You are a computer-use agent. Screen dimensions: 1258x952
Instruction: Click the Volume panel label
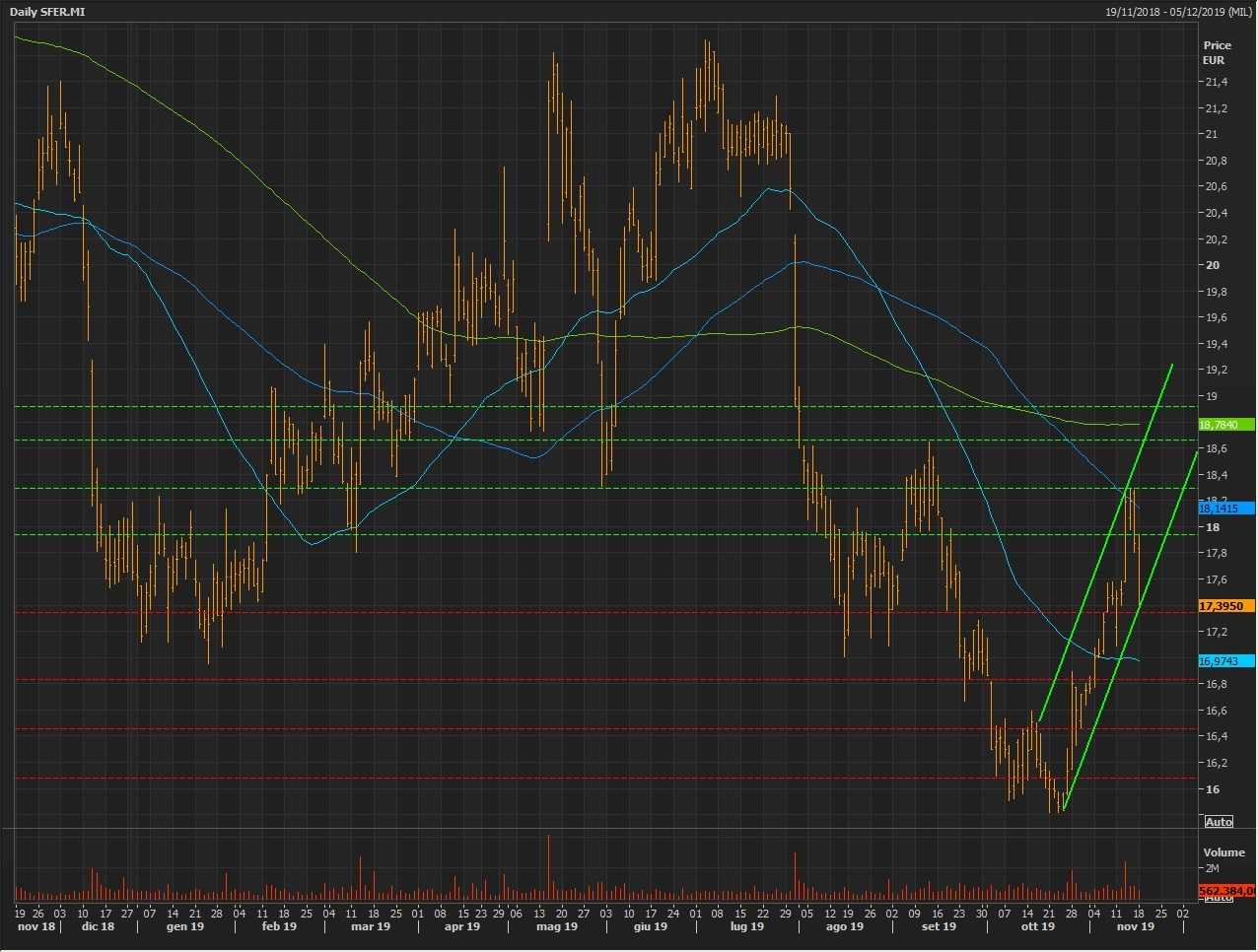coord(1223,852)
